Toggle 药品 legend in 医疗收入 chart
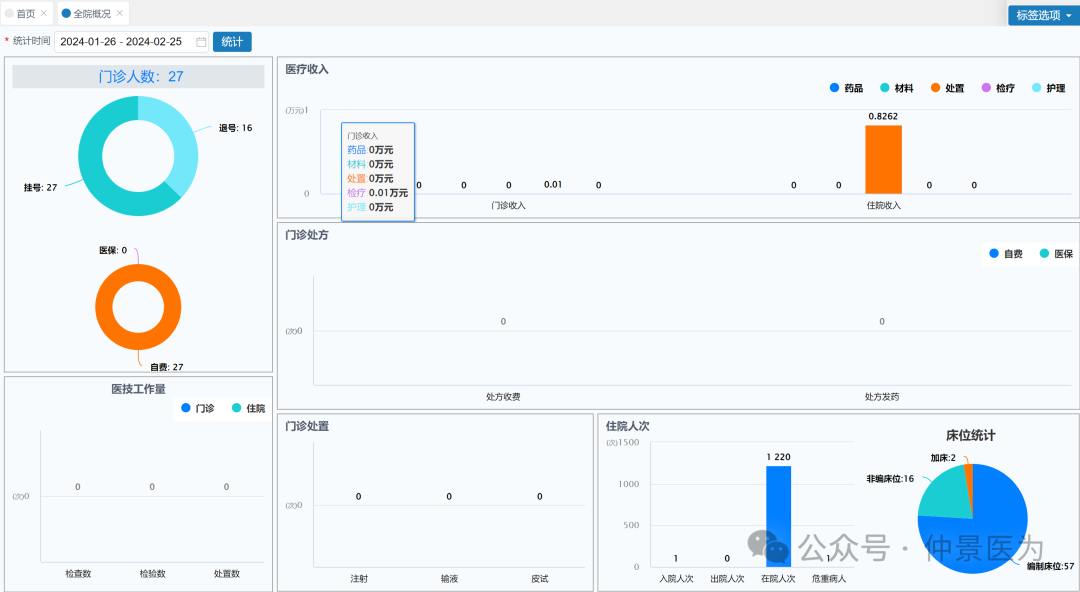The height and width of the screenshot is (592, 1080). point(845,88)
